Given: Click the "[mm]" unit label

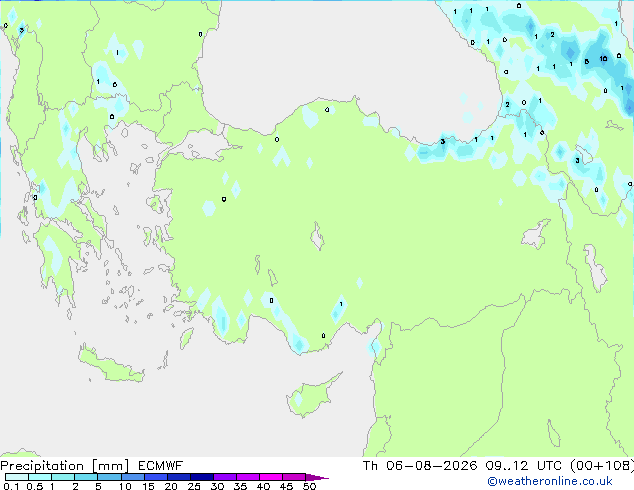Looking at the screenshot, I should (x=110, y=466).
